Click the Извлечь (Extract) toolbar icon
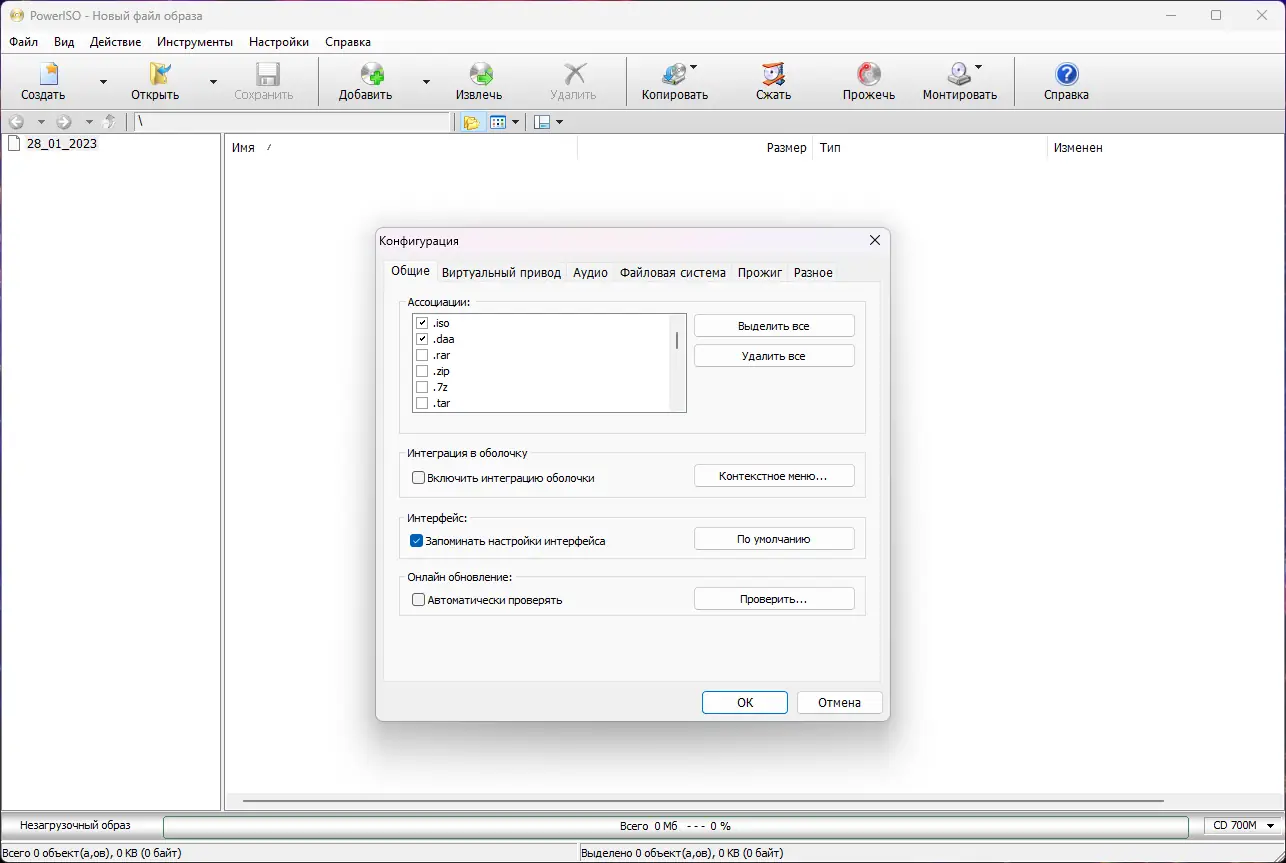The height and width of the screenshot is (863, 1286). [x=480, y=74]
